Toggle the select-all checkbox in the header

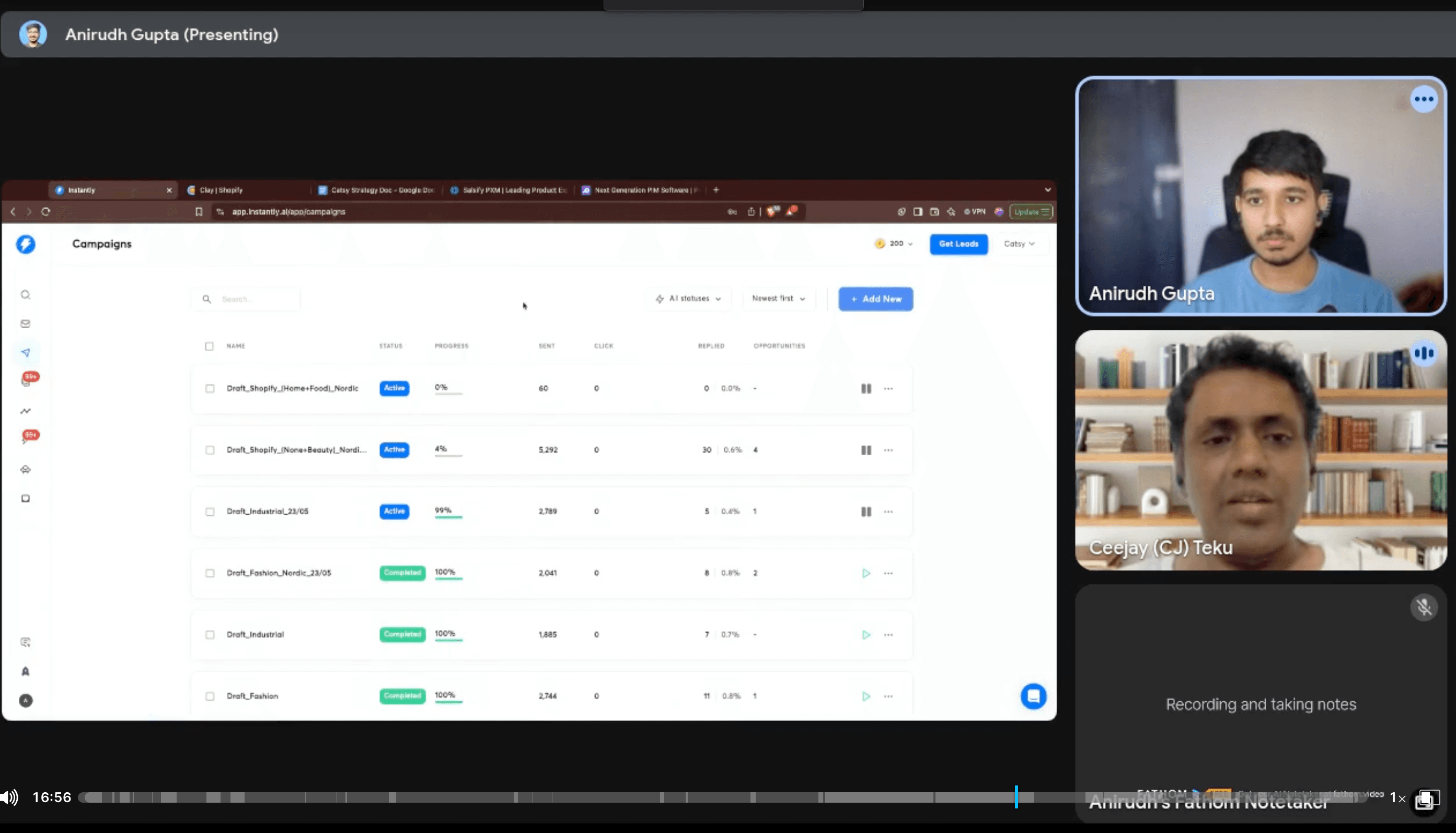(210, 346)
